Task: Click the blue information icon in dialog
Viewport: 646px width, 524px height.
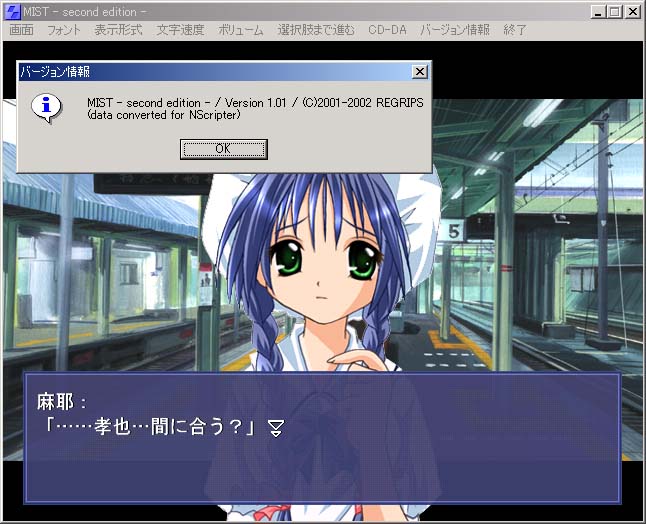Action: pos(47,107)
